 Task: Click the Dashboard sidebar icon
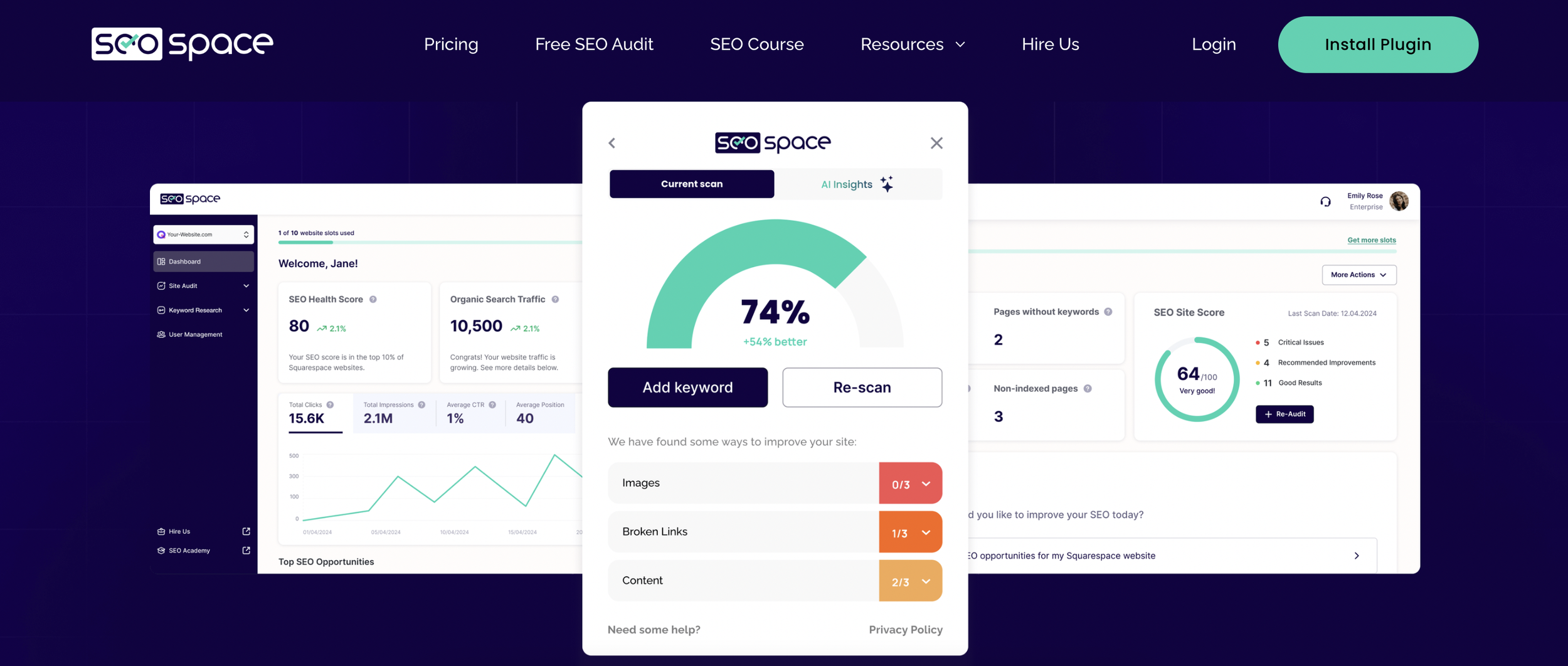click(161, 262)
